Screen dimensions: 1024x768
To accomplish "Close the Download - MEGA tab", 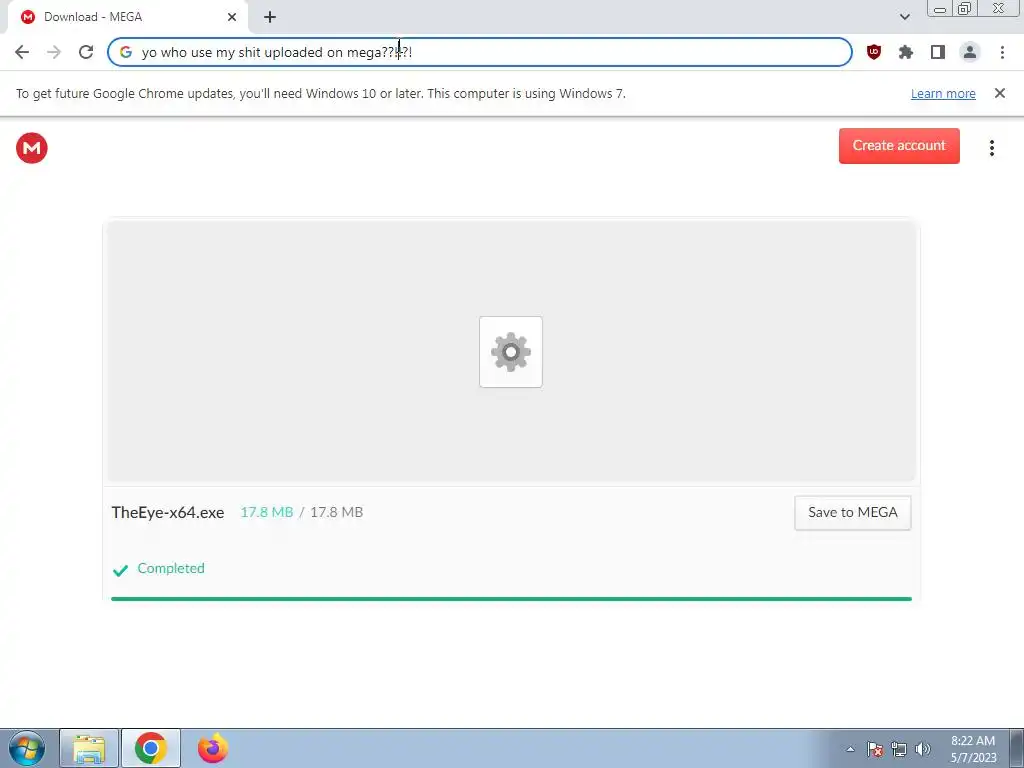I will tap(232, 17).
